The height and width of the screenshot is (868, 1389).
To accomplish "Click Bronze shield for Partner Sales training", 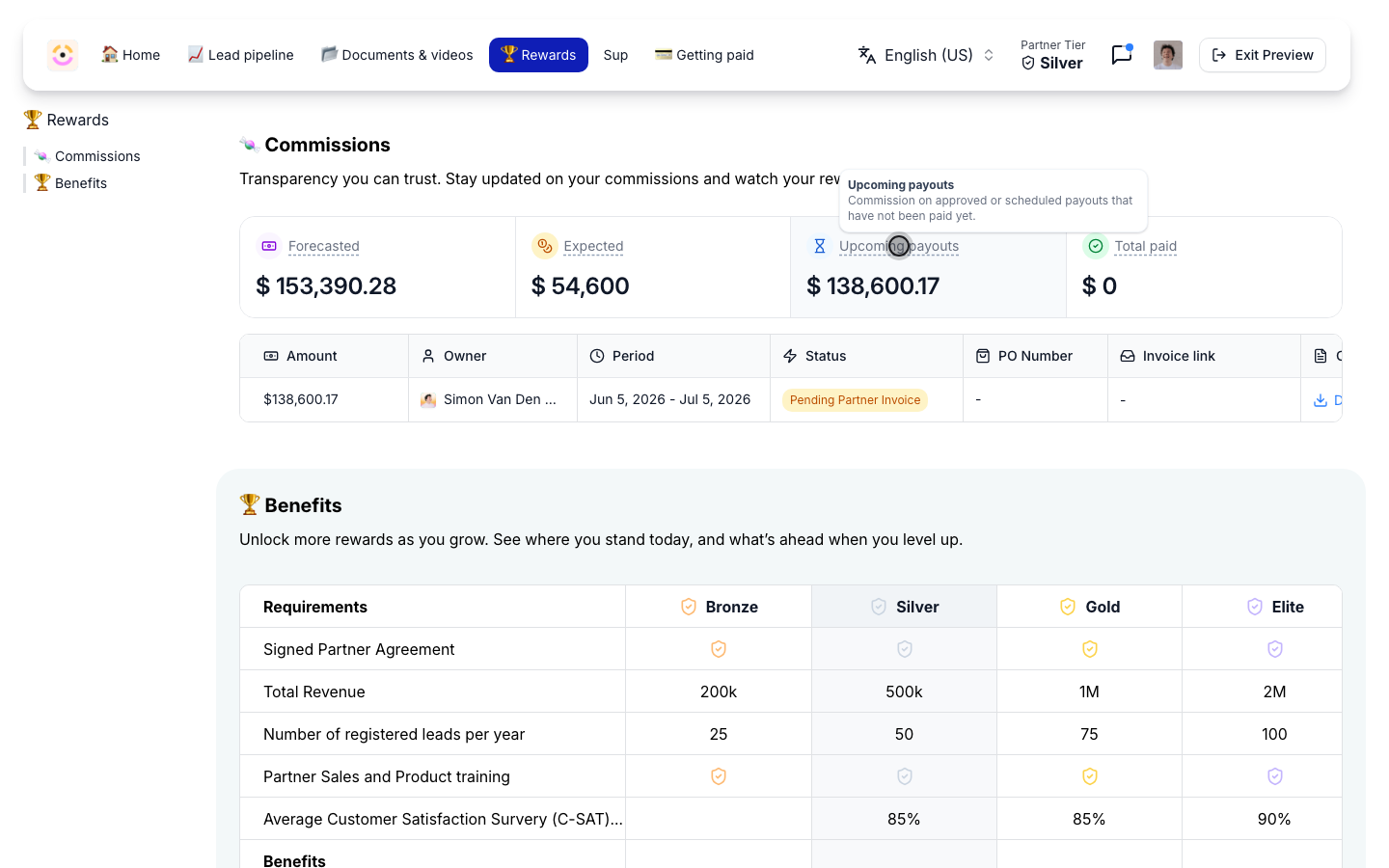I will (x=719, y=776).
